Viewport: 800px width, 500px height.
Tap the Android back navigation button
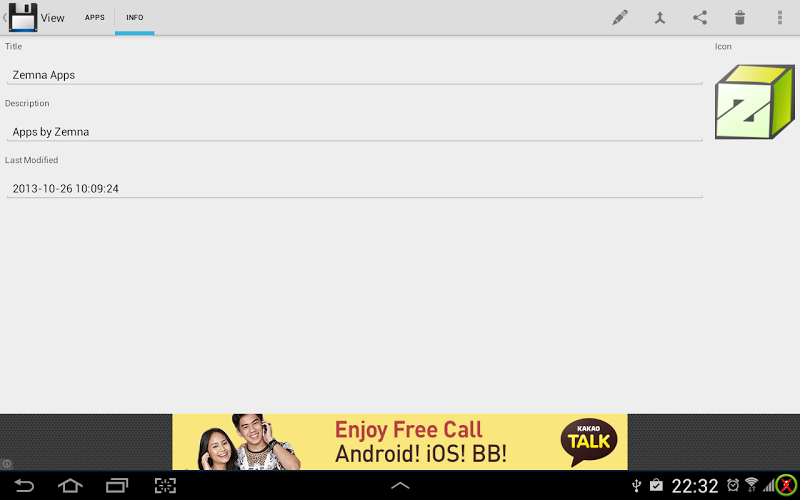pos(23,485)
